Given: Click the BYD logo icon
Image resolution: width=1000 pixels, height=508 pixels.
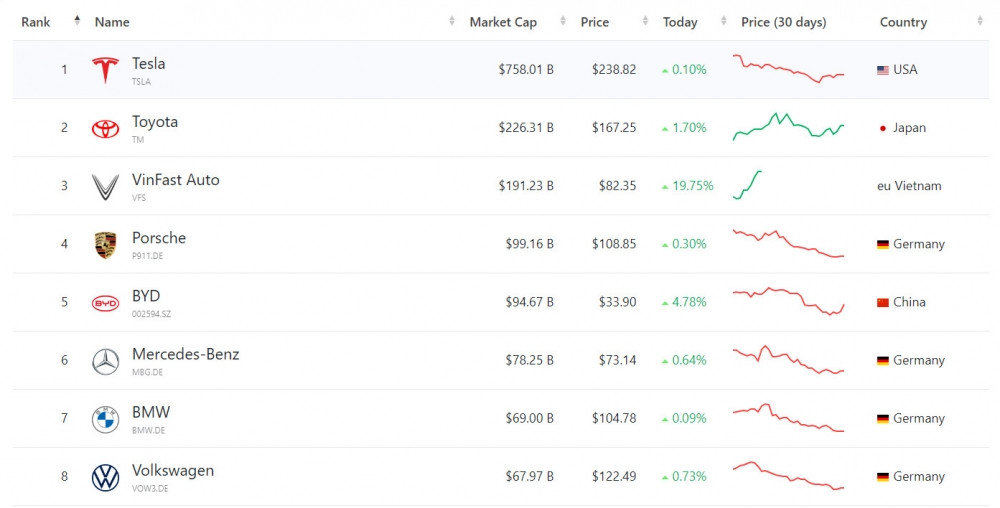Looking at the screenshot, I should click(105, 303).
